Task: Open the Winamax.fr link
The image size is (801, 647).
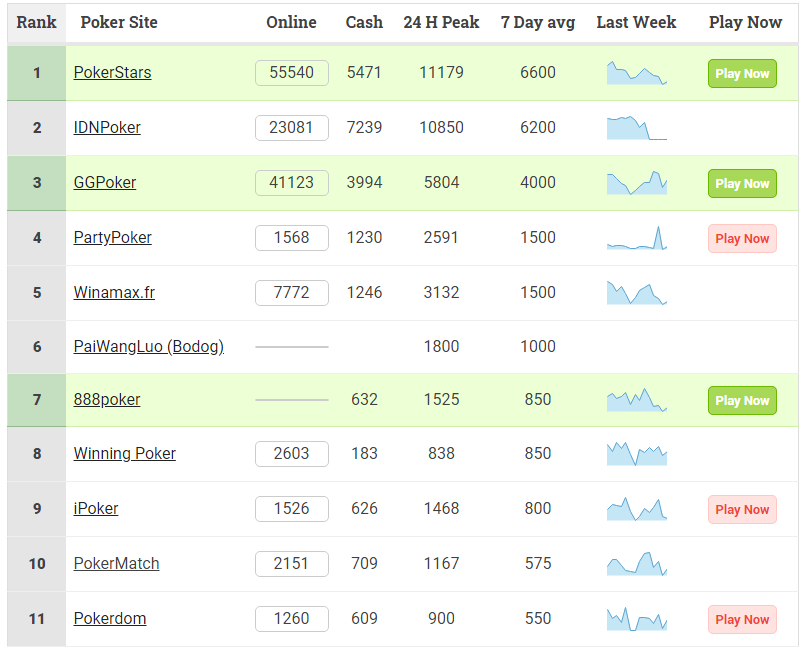Action: tap(114, 292)
